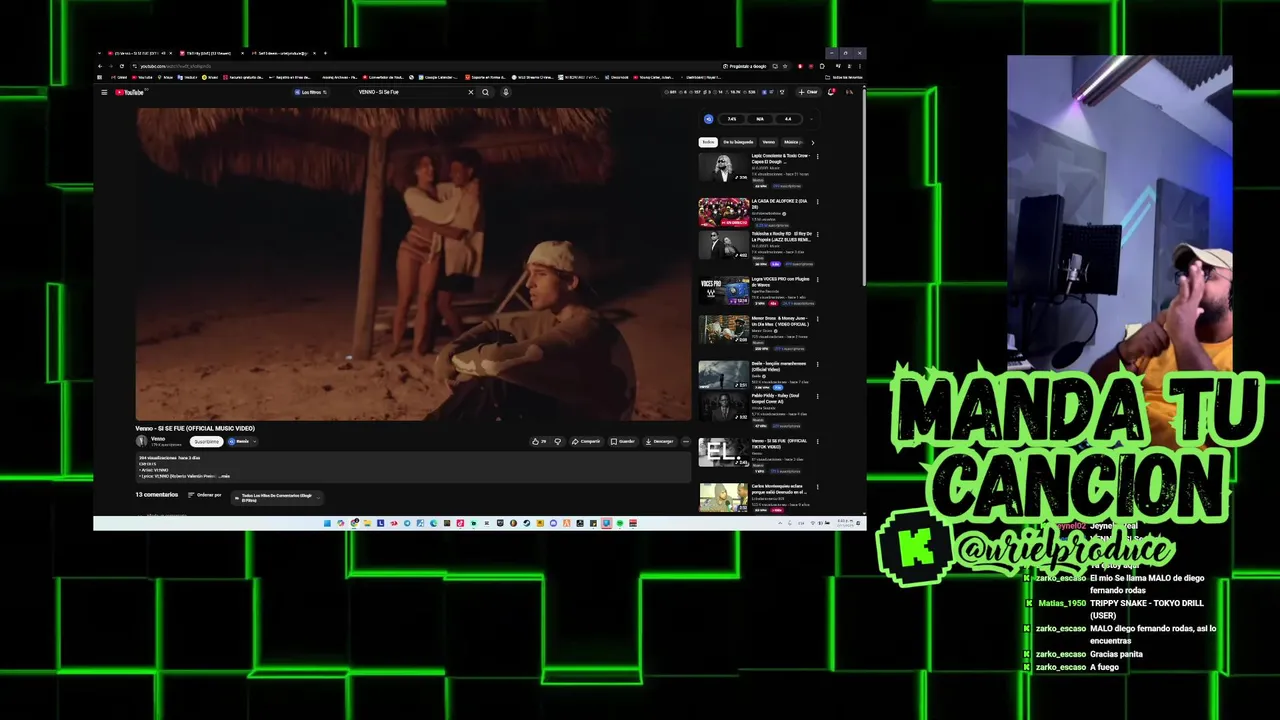The image size is (1280, 720).
Task: Bookmark this page with the star icon
Action: 785,66
